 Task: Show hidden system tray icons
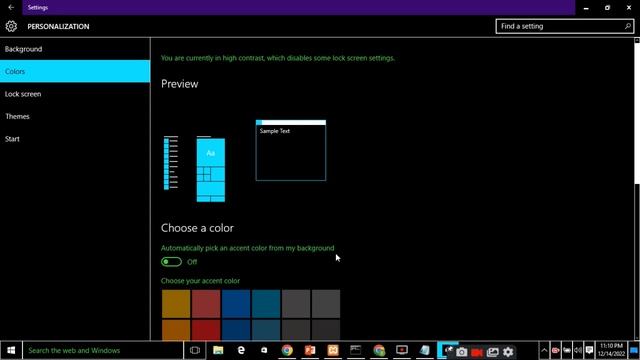click(544, 350)
